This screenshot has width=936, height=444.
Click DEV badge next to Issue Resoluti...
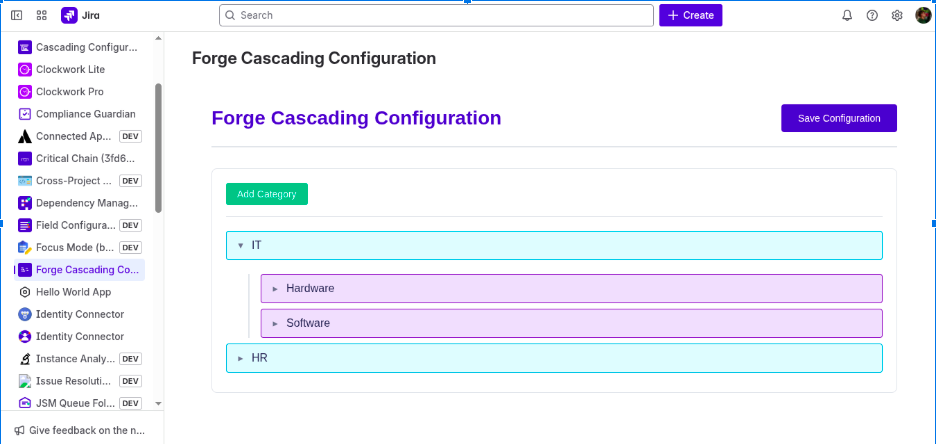(131, 381)
